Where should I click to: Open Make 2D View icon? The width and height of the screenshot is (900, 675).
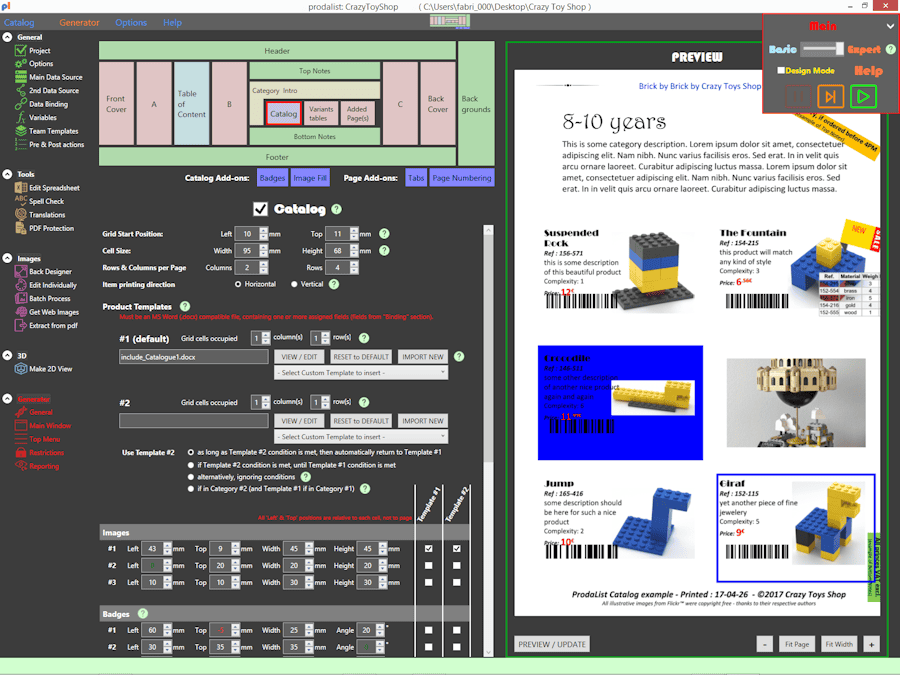21,369
